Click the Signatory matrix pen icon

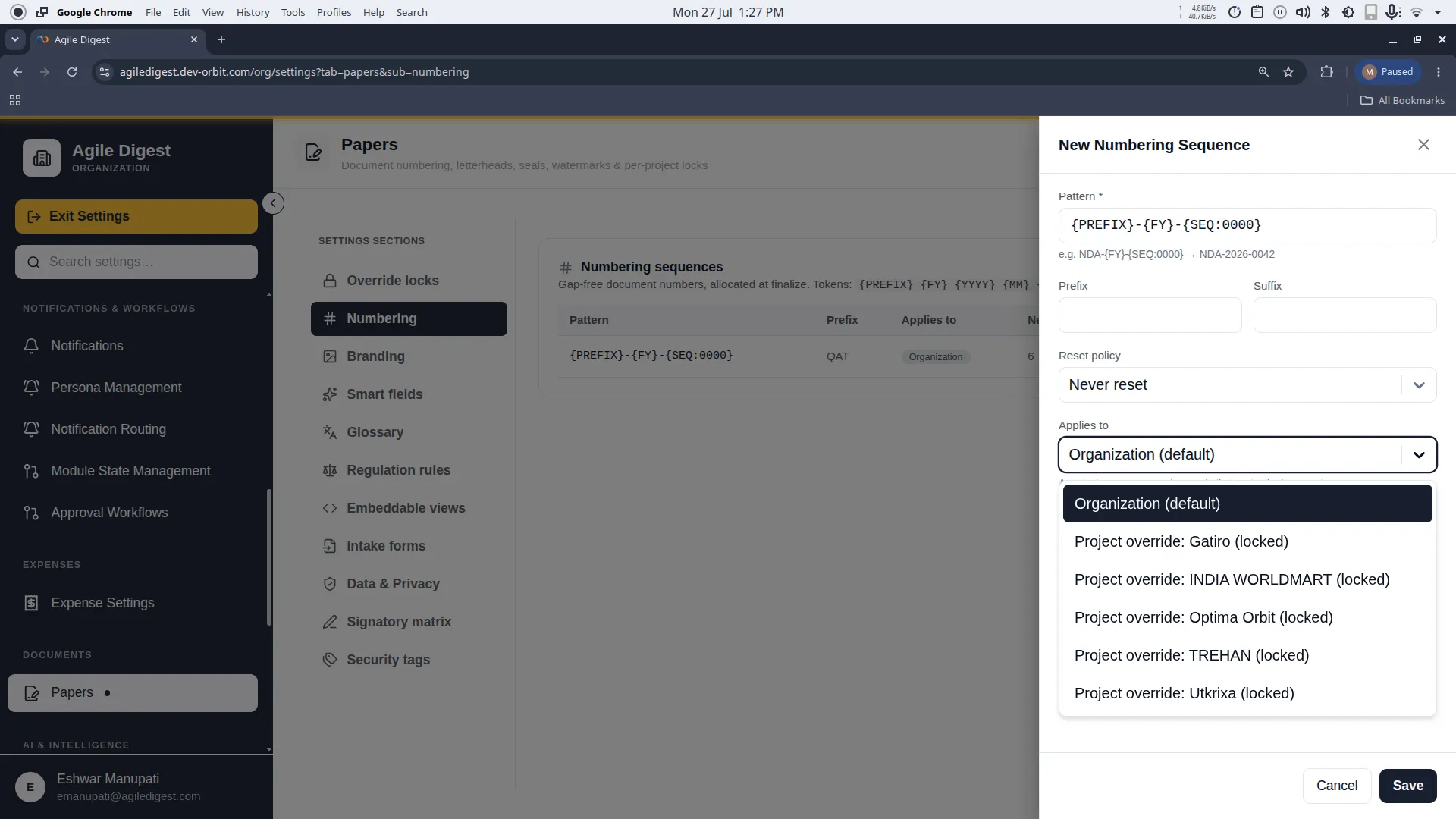pos(330,622)
